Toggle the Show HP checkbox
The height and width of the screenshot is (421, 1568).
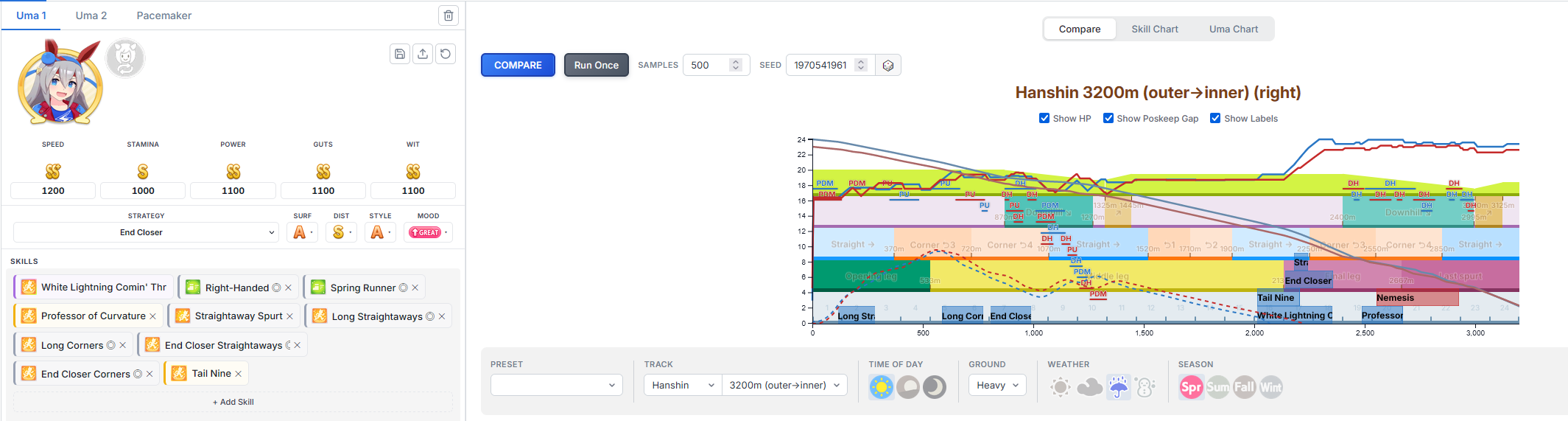(1044, 118)
